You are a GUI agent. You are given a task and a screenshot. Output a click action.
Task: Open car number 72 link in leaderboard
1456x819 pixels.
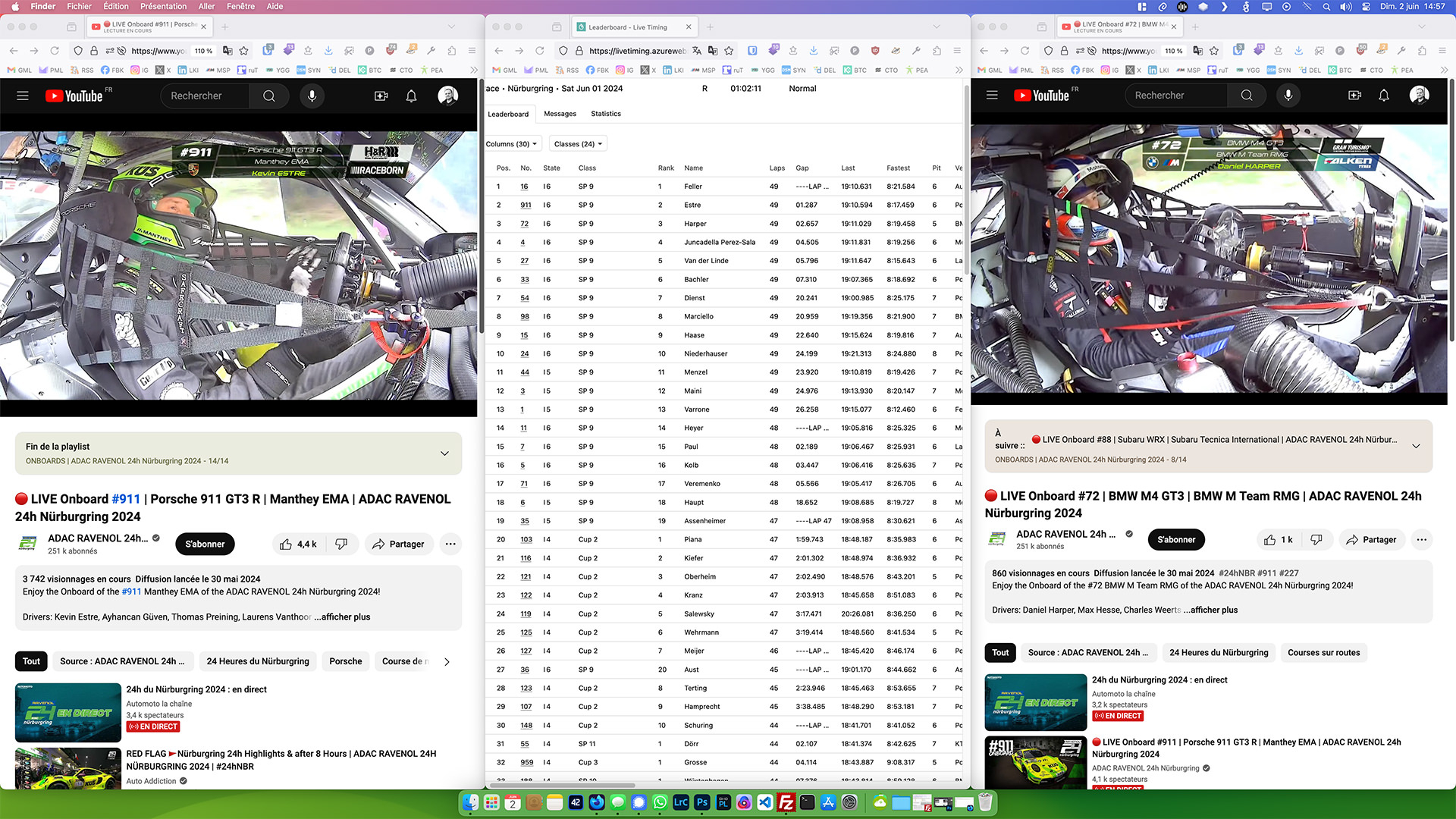point(524,224)
